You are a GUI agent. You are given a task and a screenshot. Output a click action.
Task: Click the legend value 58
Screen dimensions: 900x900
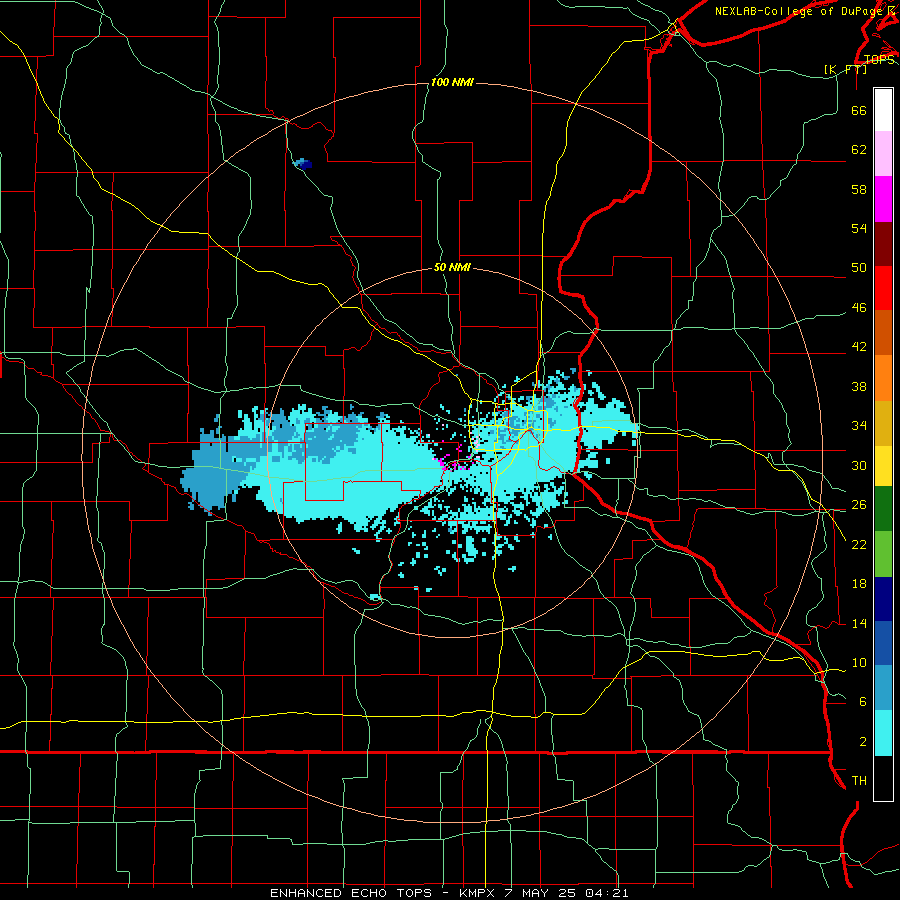pos(859,189)
